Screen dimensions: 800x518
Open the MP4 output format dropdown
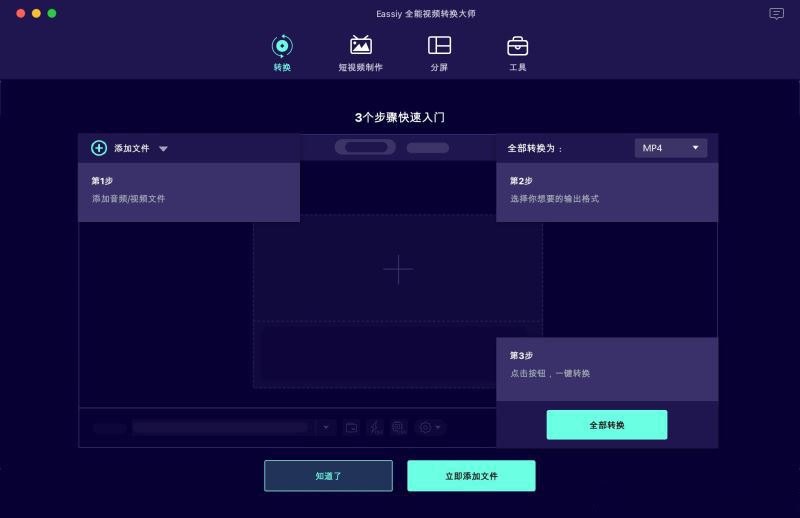670,148
